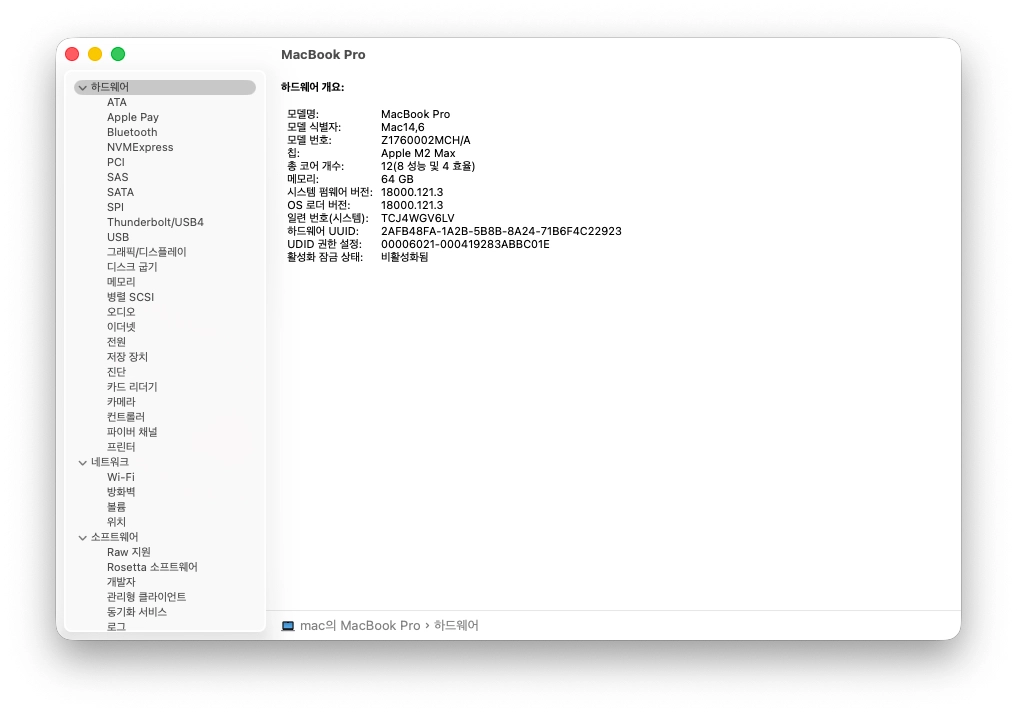Open the 진단 entry

(116, 372)
